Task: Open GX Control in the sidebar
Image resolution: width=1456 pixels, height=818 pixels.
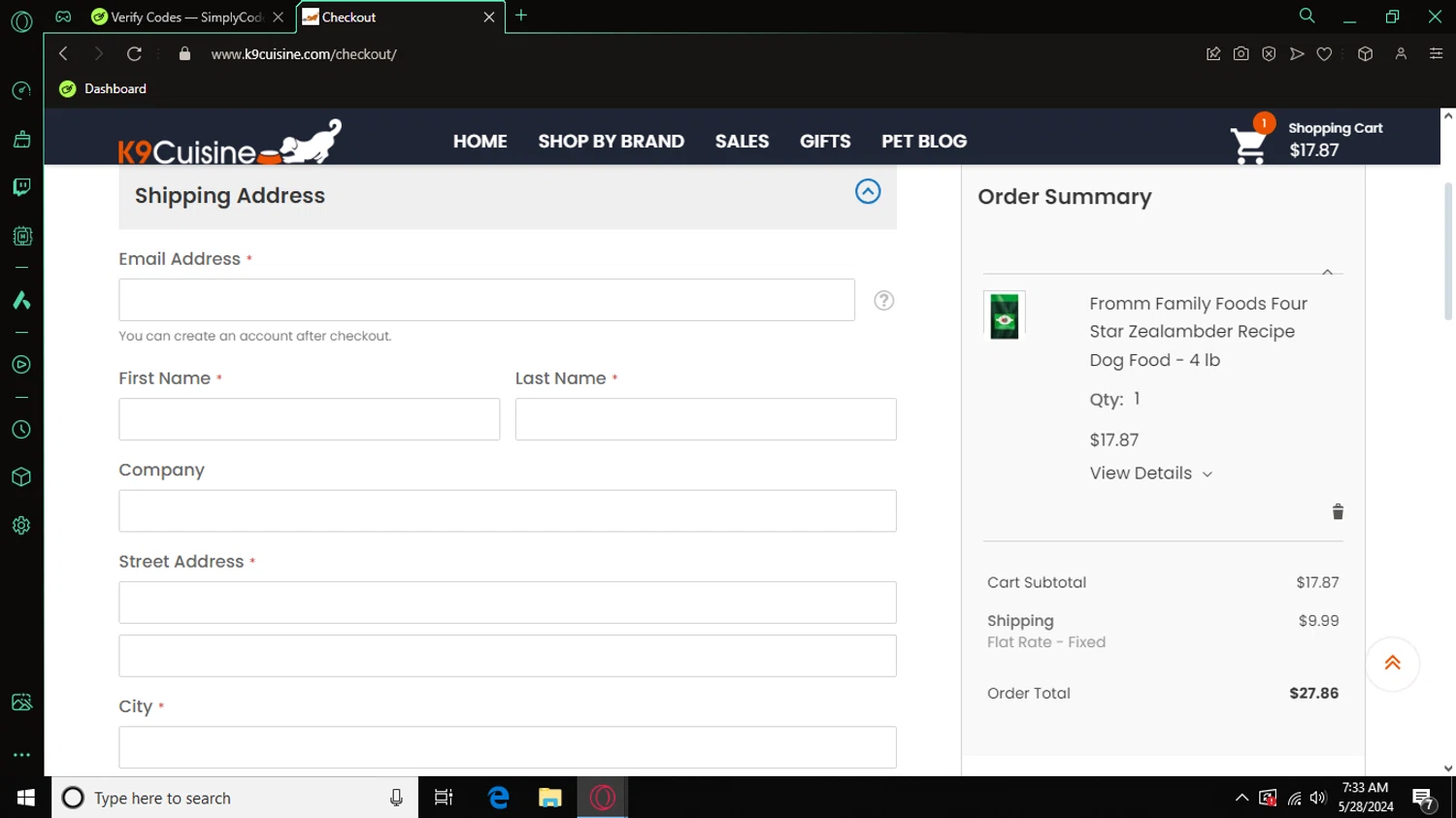Action: 21,91
